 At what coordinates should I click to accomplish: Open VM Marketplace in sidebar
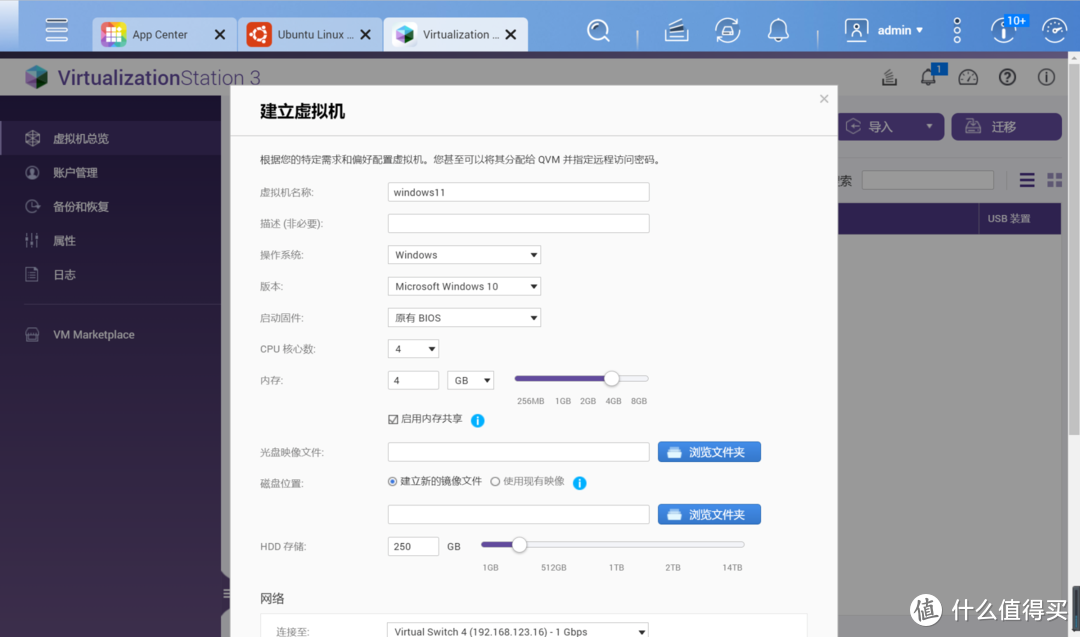[x=110, y=335]
